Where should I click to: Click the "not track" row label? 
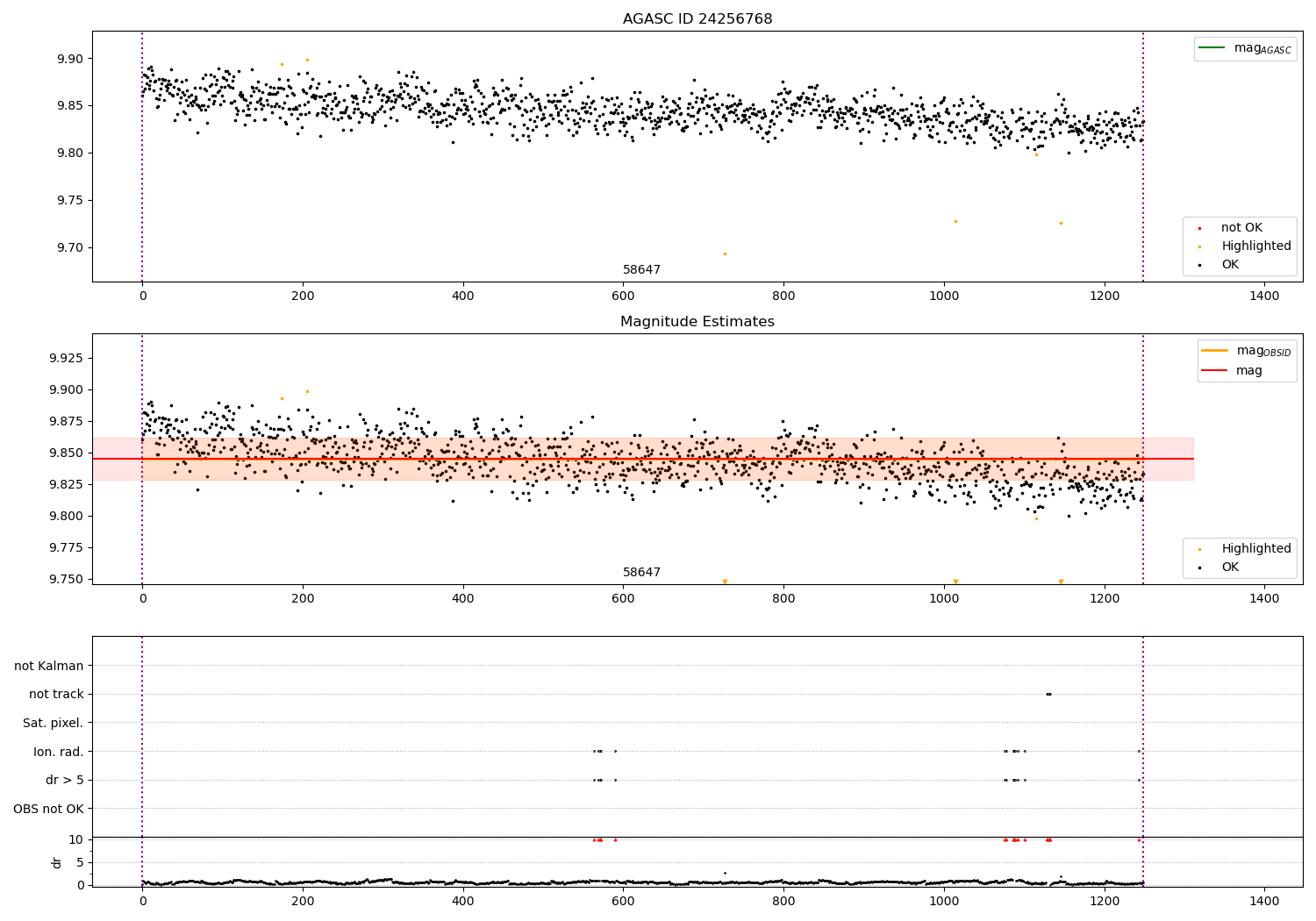(x=56, y=695)
